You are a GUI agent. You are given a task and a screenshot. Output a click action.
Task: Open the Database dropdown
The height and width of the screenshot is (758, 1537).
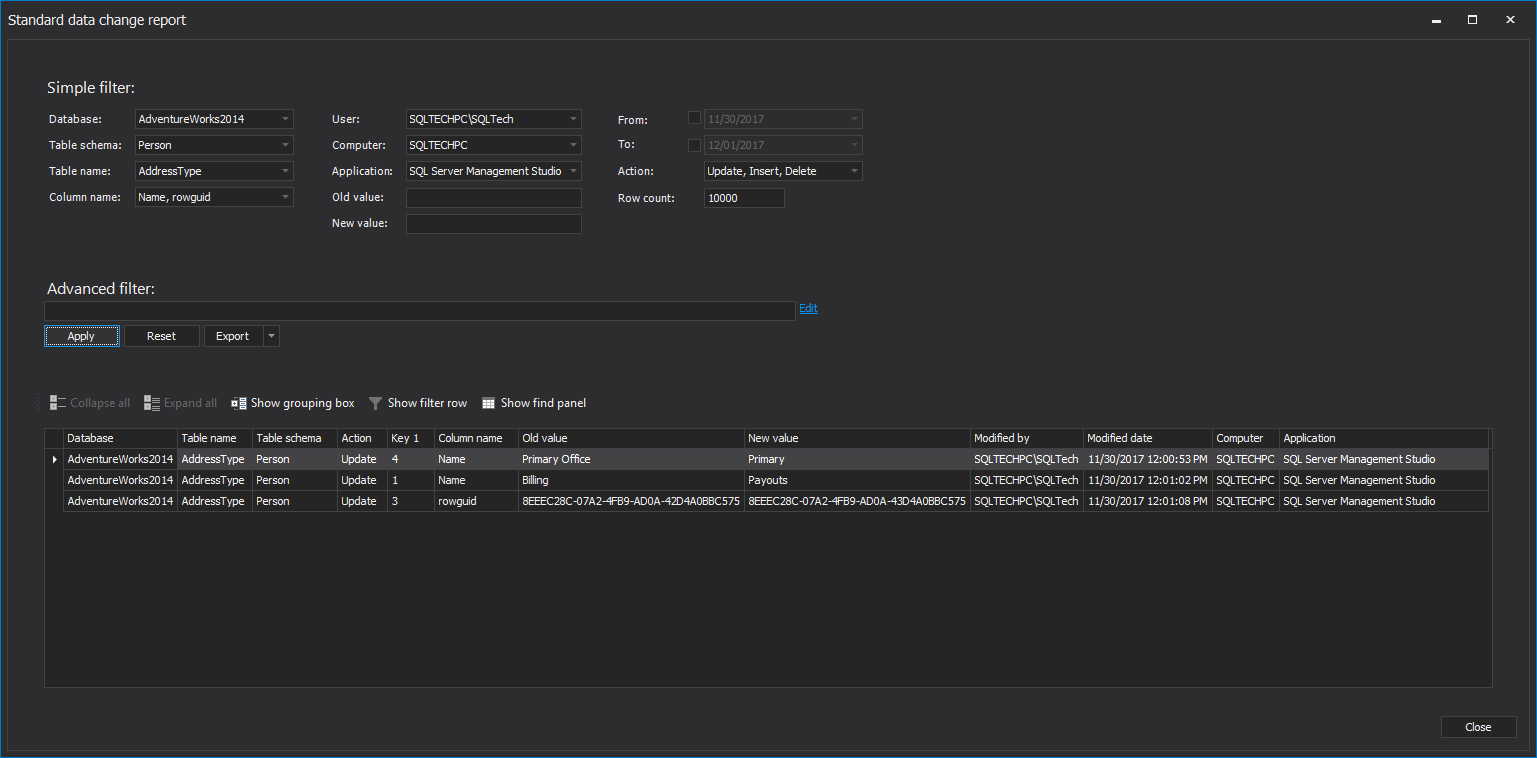click(285, 119)
